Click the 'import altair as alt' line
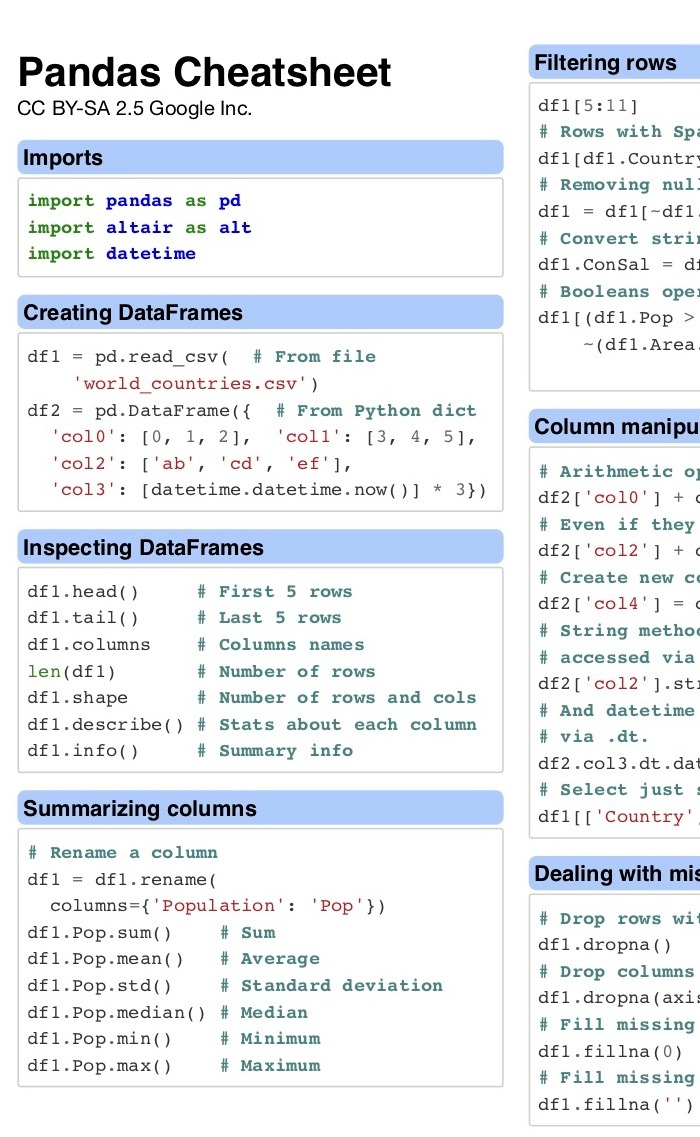This screenshot has height=1137, width=700. tap(139, 228)
